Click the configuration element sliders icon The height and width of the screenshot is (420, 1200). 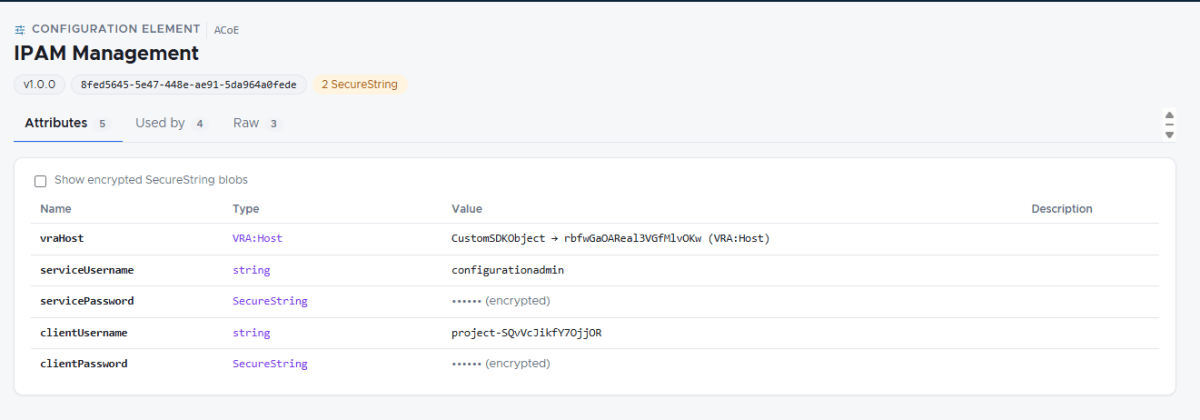tap(20, 30)
